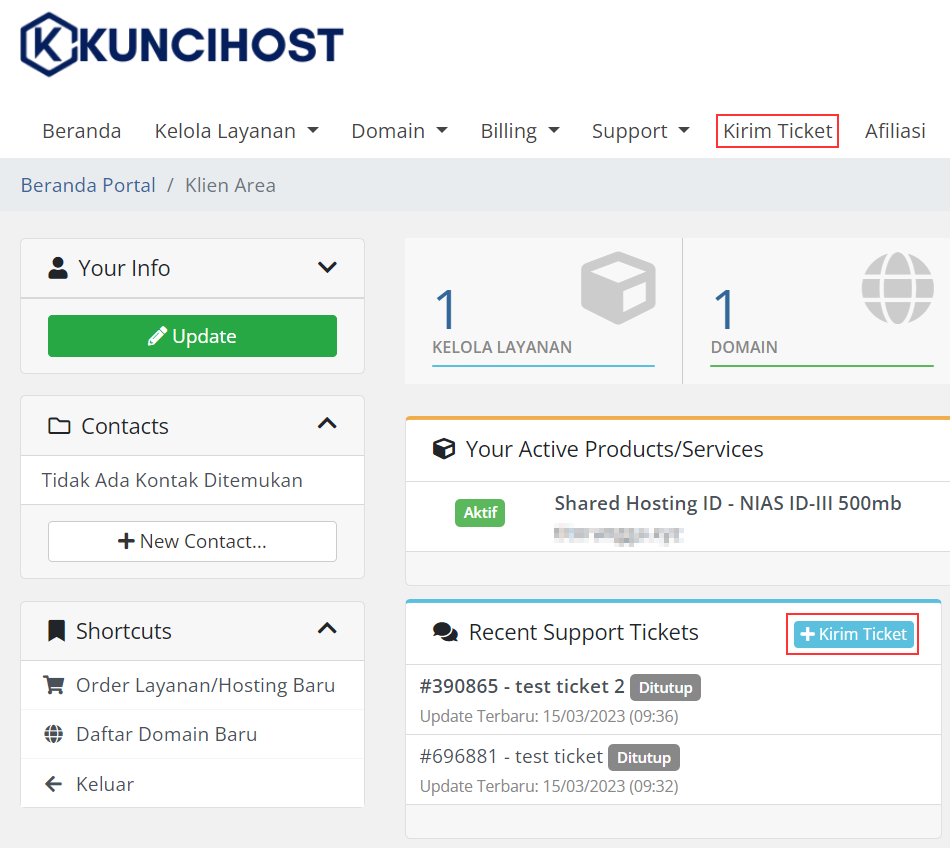Click the Kuncihost logo
Viewport: 950px width, 848px height.
(182, 44)
